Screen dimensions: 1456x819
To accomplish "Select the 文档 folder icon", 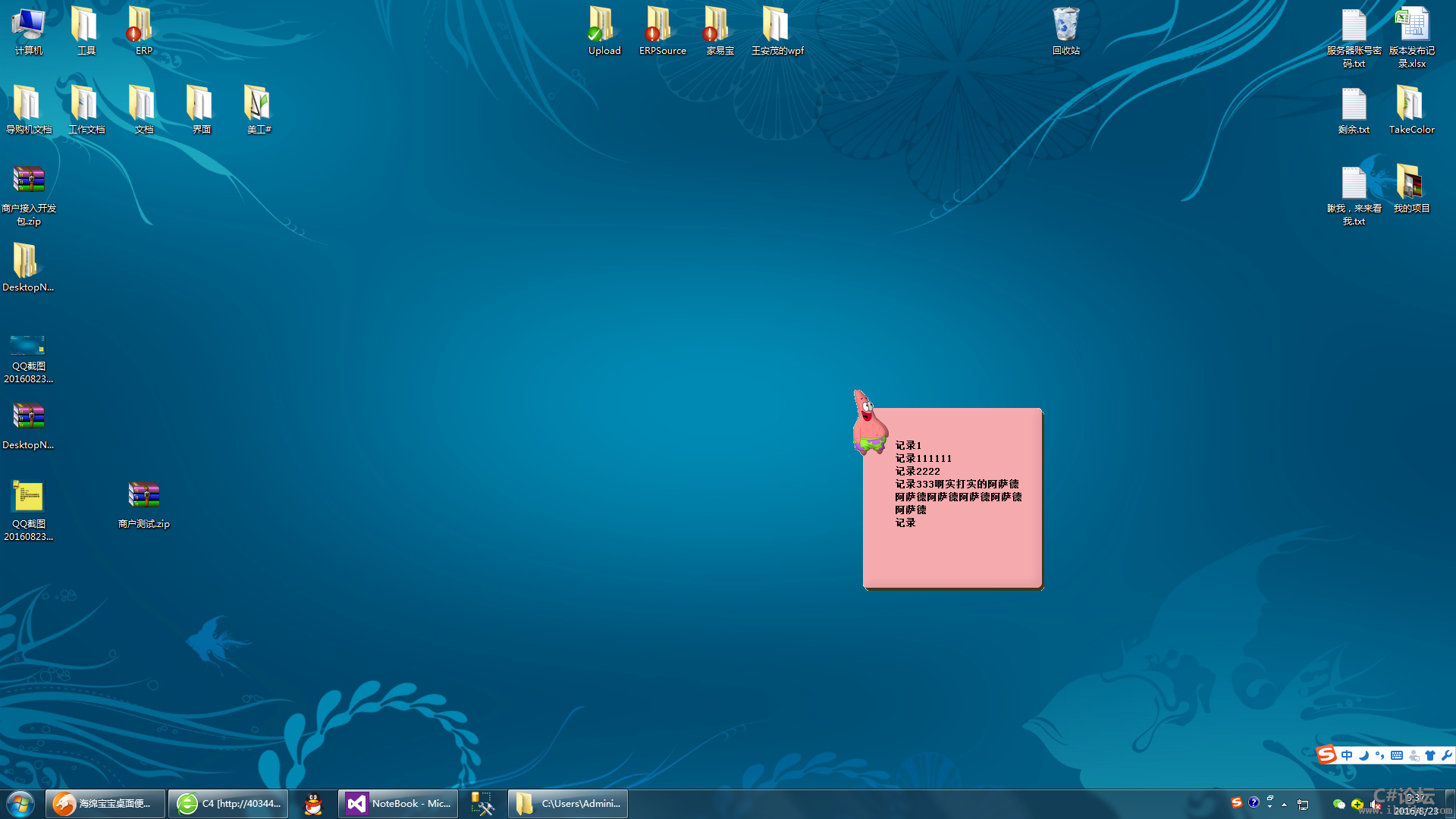I will pyautogui.click(x=143, y=110).
